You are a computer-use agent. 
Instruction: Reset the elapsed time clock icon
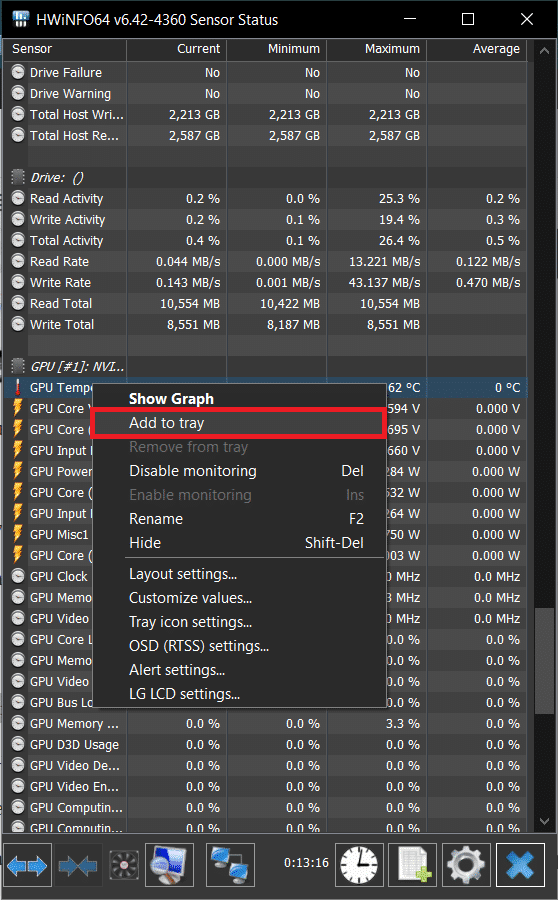(359, 865)
